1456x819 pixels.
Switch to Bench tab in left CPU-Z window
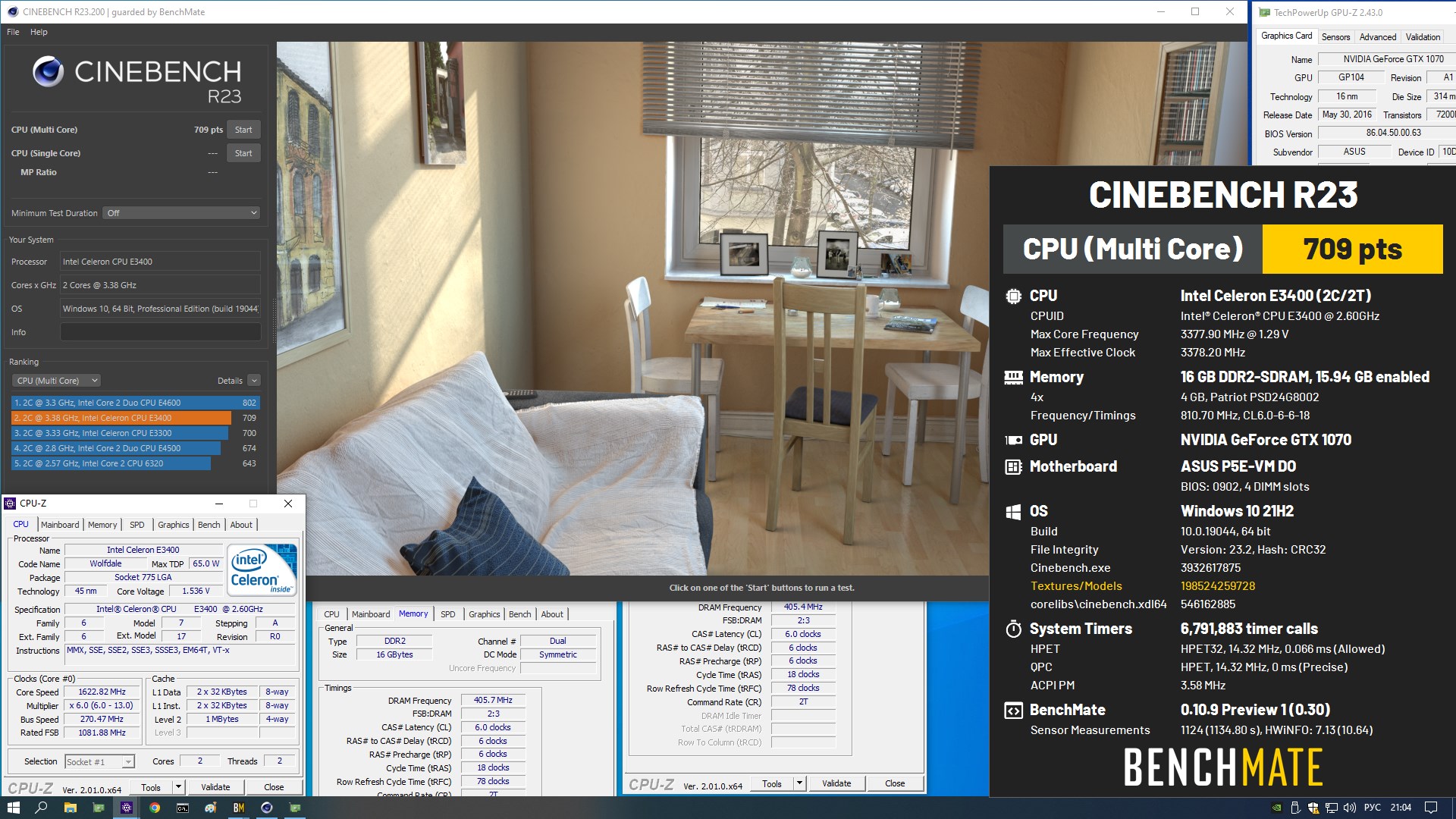click(x=209, y=525)
